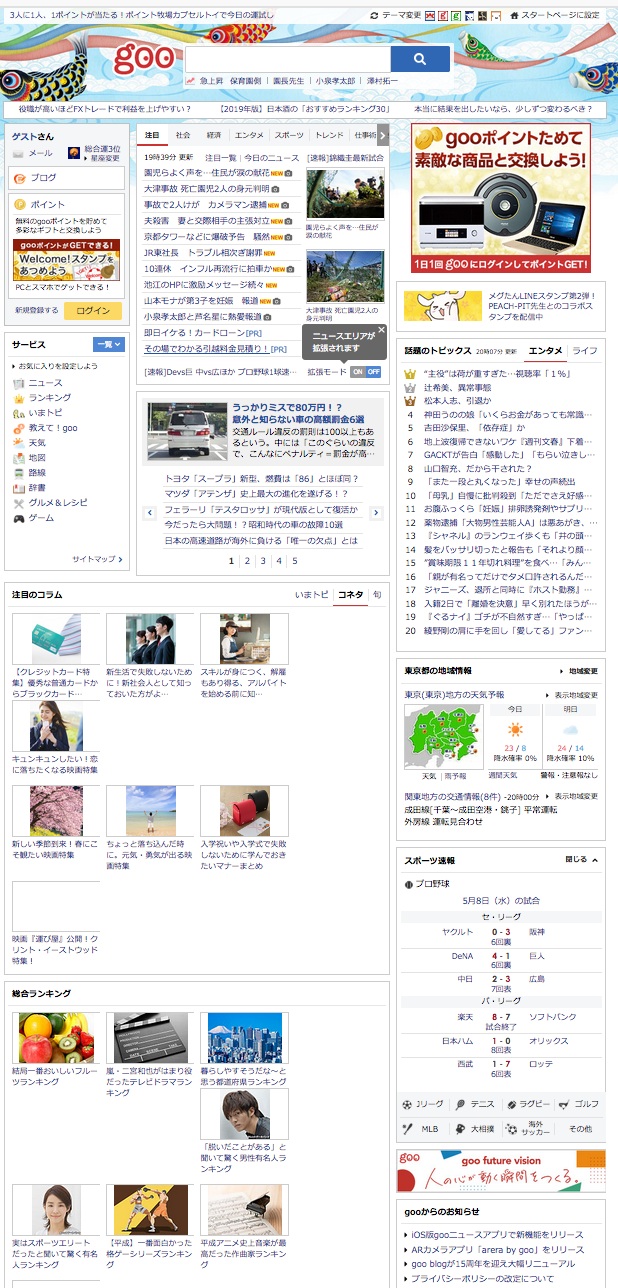Switch to the いまトピ column tab
Screen dimensions: 618x1288
(311, 595)
